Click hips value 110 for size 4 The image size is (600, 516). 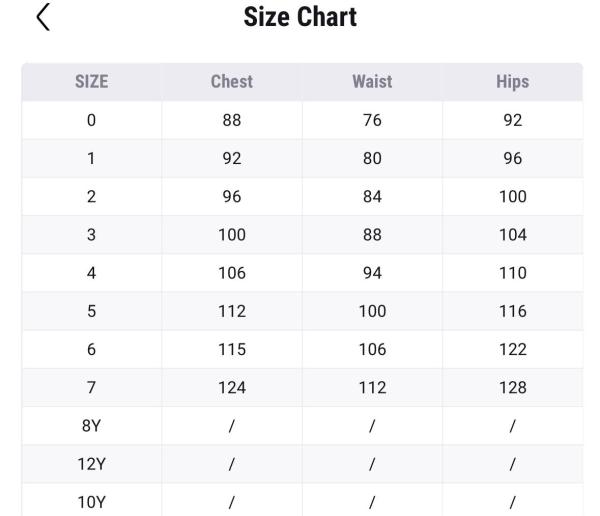(512, 273)
